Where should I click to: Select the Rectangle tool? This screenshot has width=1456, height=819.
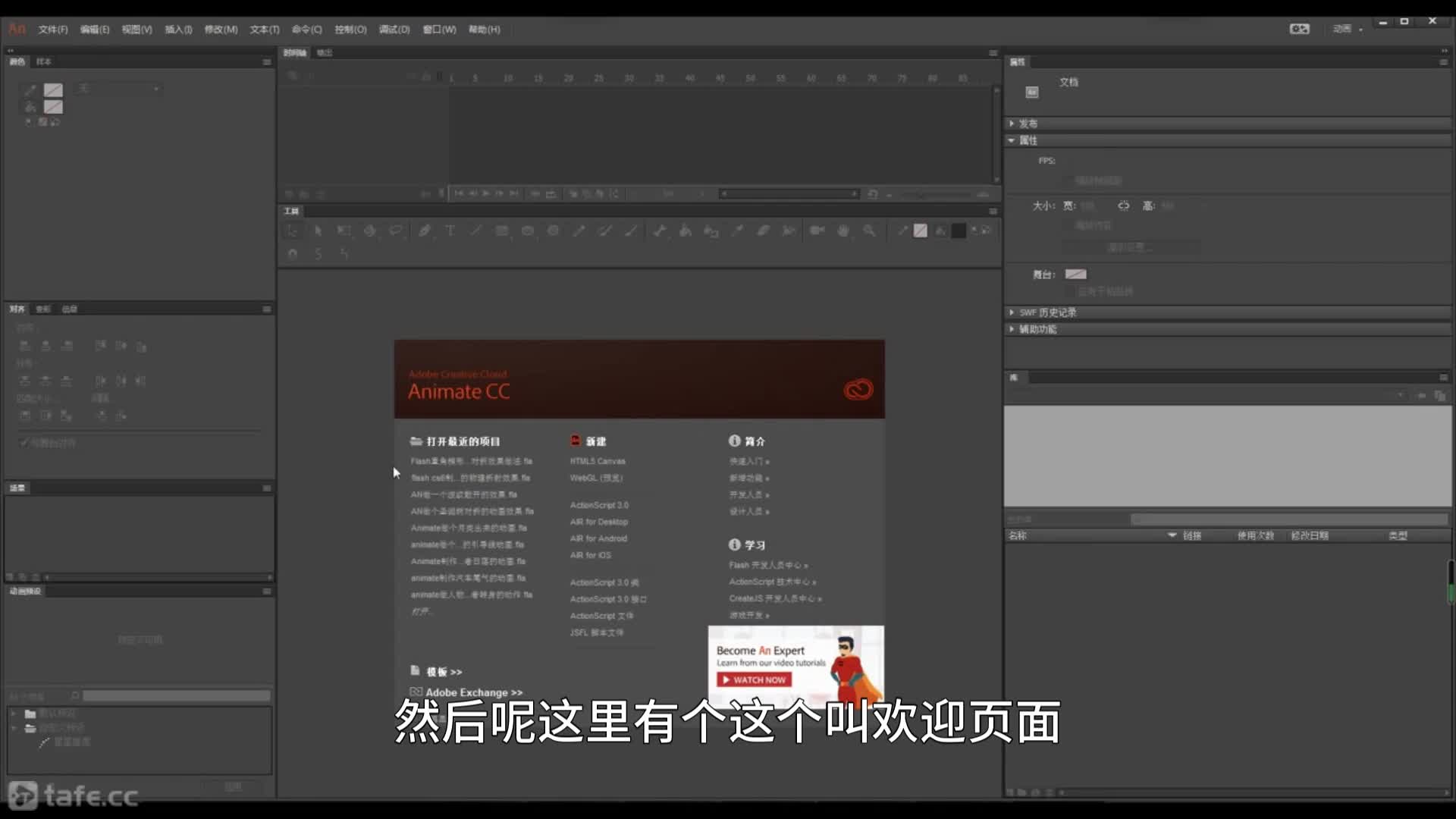[x=502, y=231]
